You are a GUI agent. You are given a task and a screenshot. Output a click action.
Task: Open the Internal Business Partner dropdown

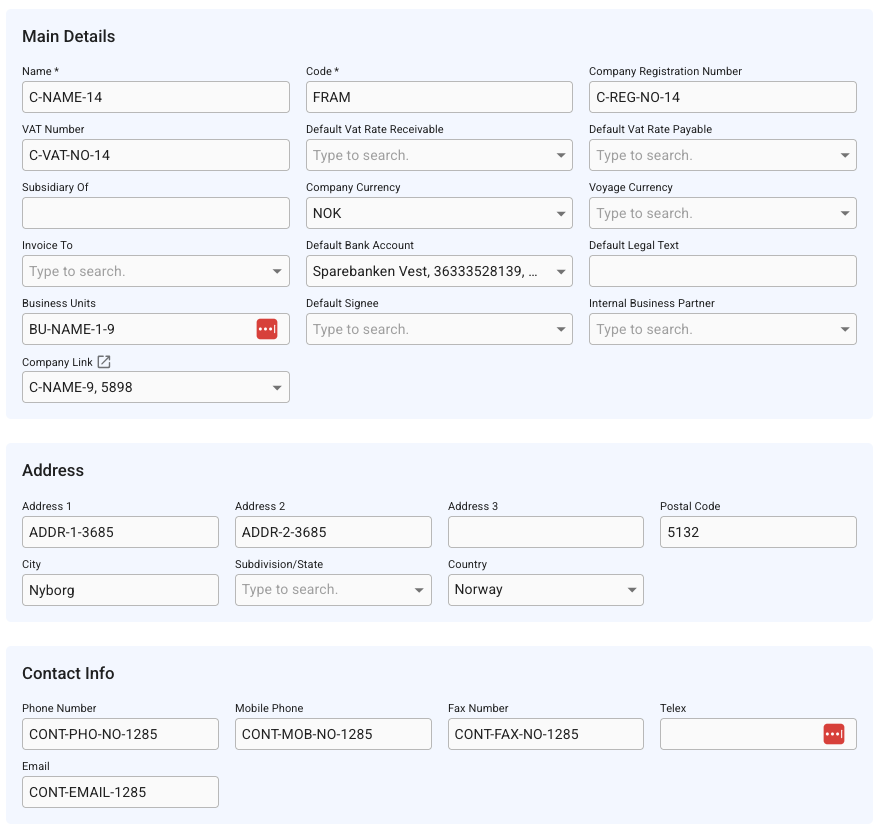(844, 329)
